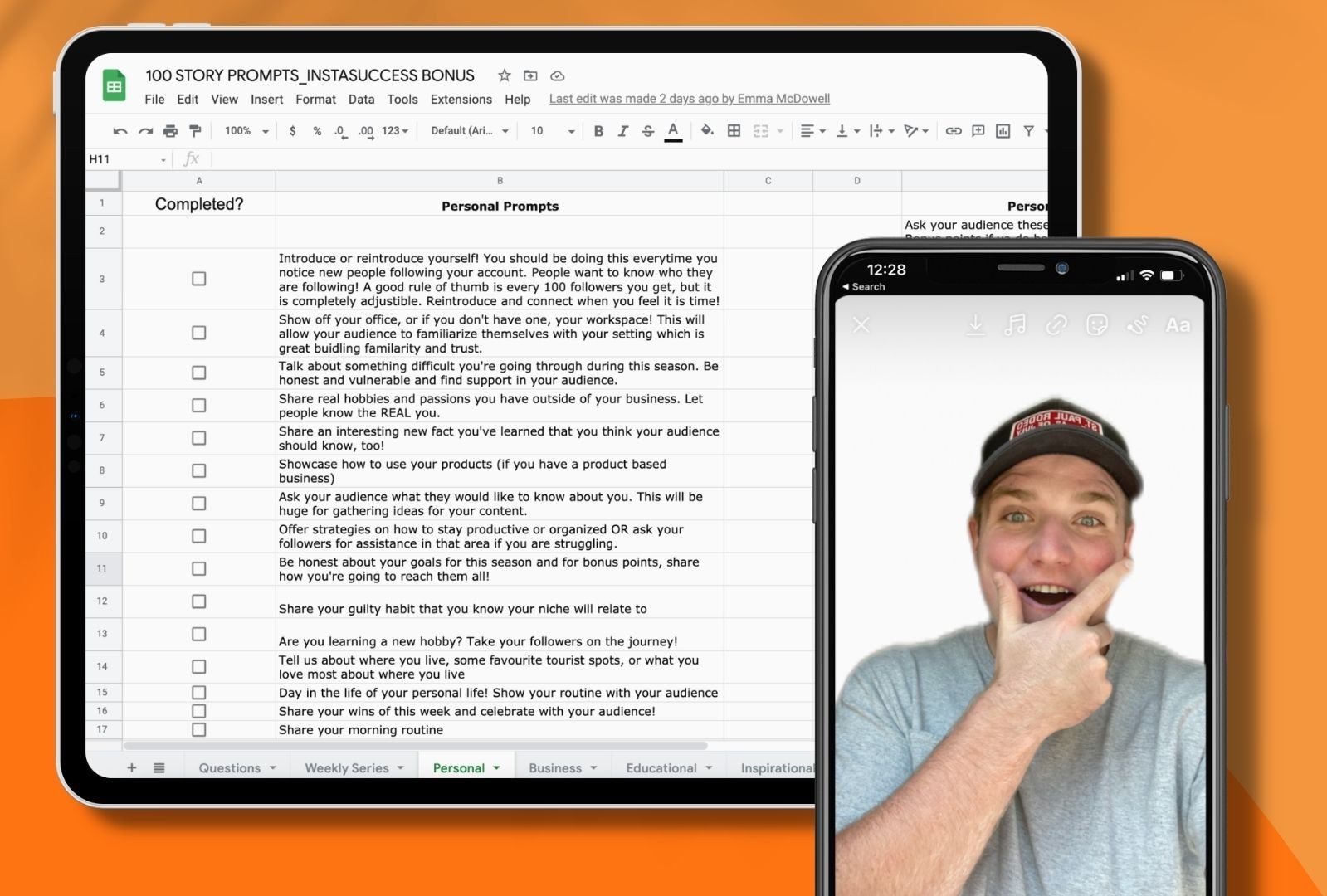The height and width of the screenshot is (896, 1327).
Task: Tap the link icon in the phone story editor
Action: pos(1056,325)
